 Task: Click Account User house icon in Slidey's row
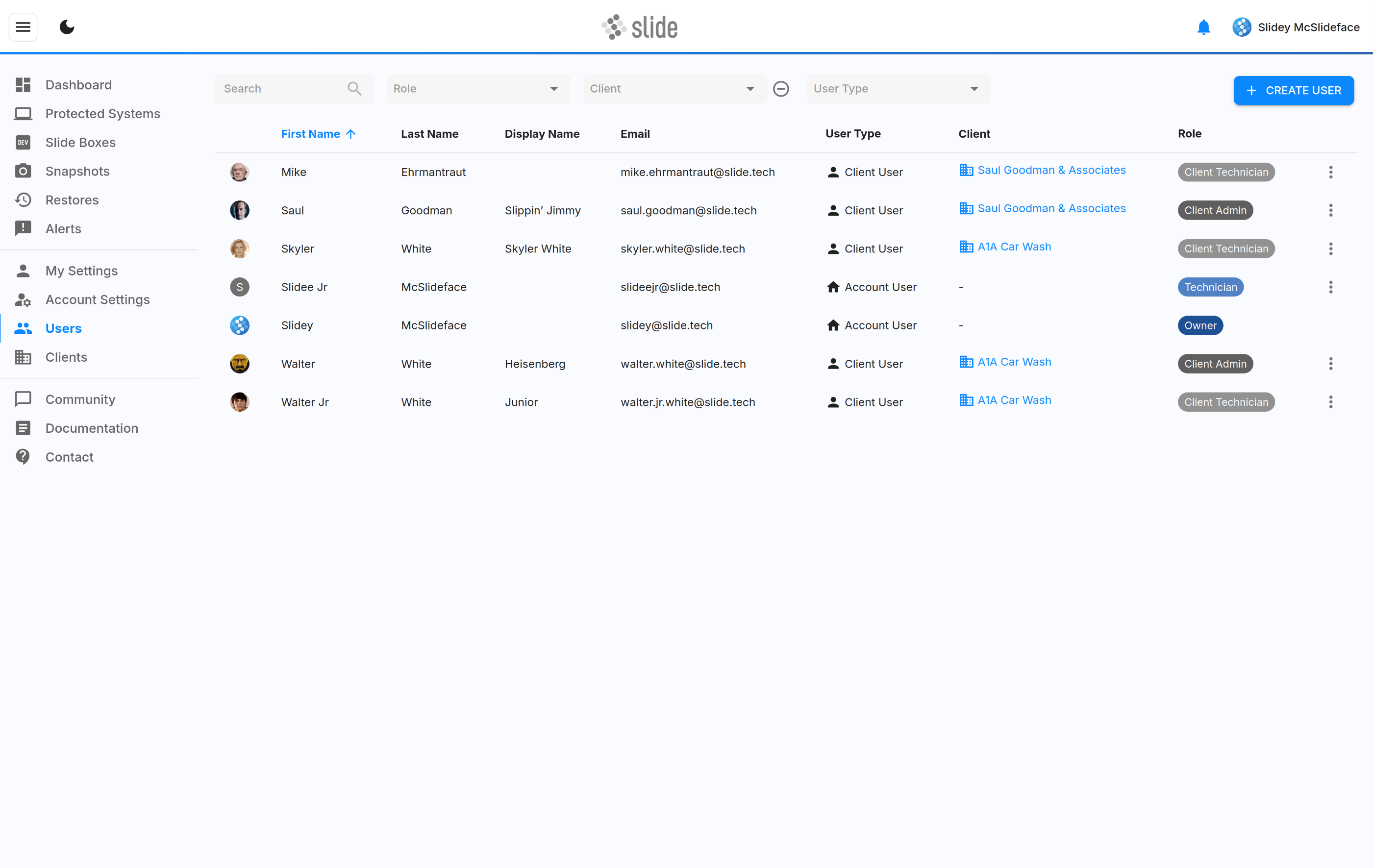(832, 325)
